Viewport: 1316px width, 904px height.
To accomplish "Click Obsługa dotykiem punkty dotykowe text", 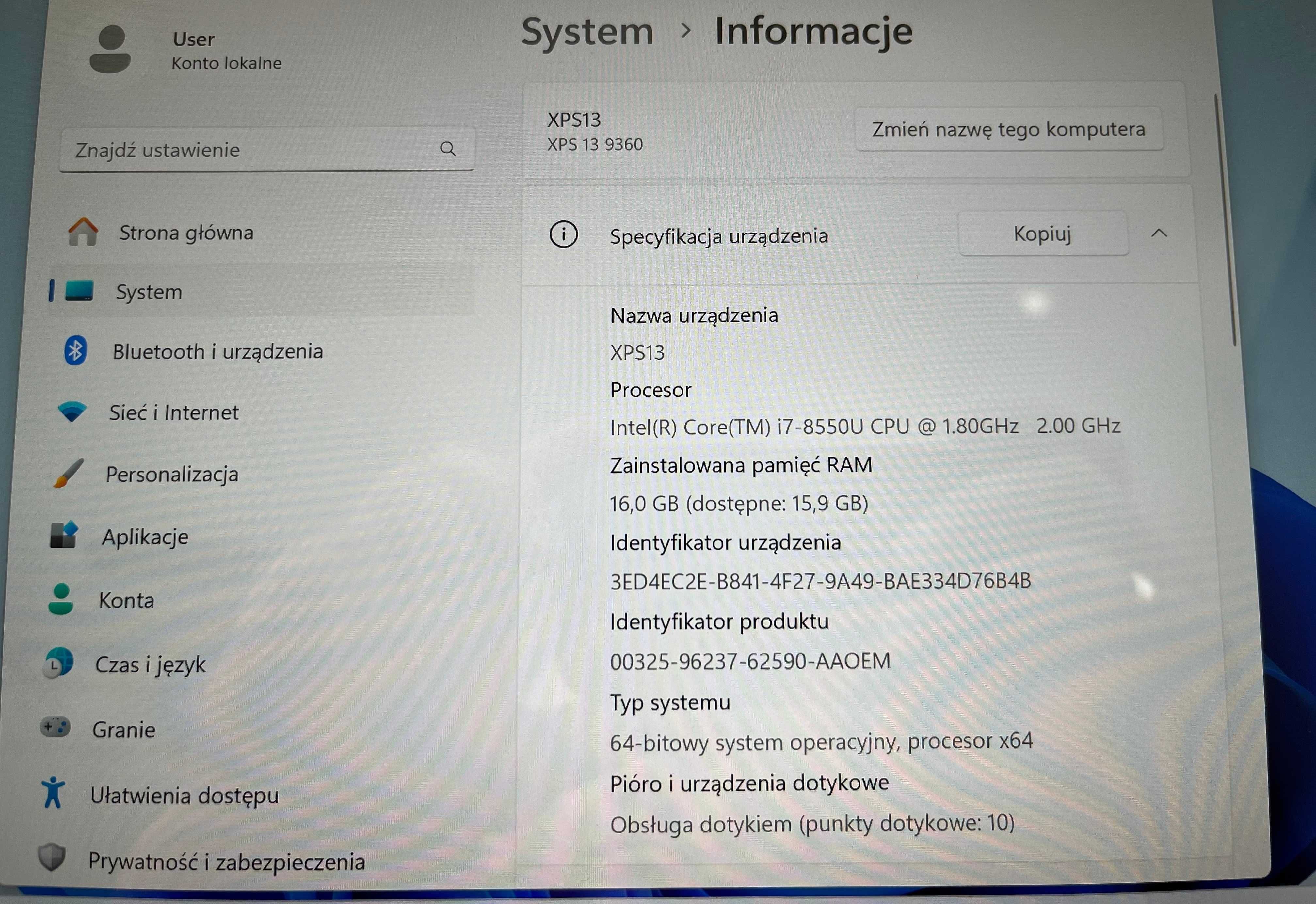I will pos(812,824).
